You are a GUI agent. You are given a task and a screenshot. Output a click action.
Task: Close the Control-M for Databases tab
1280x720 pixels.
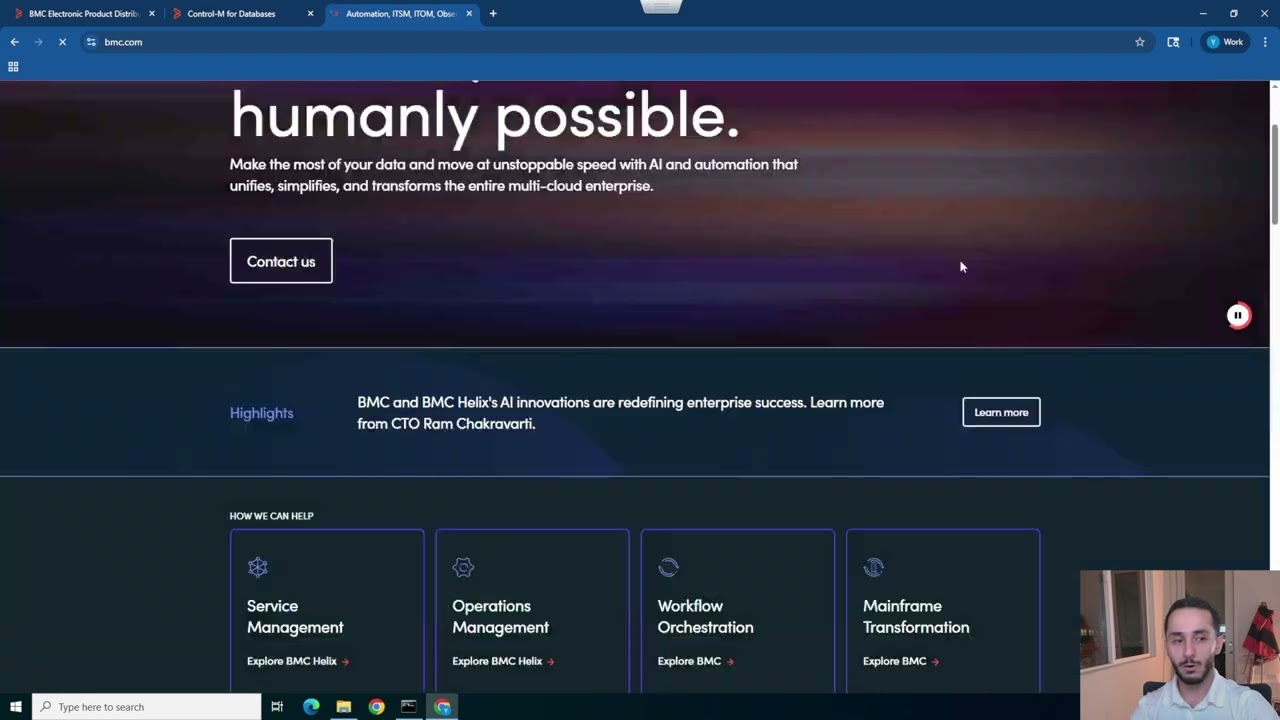click(310, 14)
